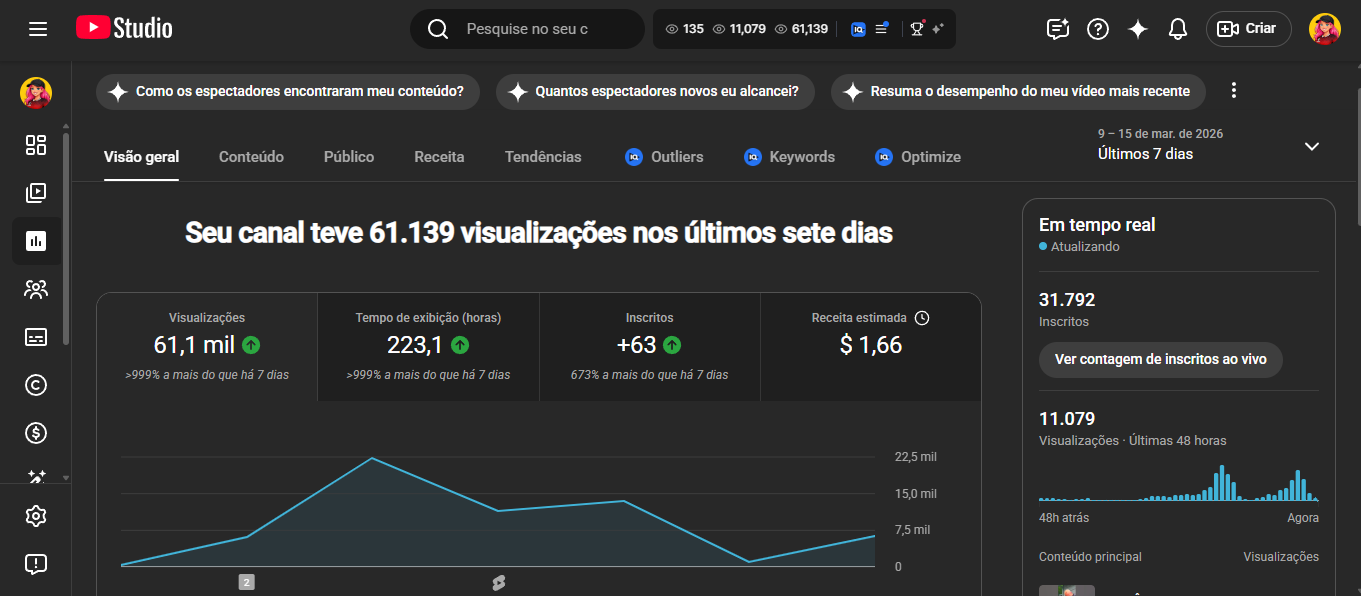This screenshot has width=1361, height=596.
Task: Expand the Últimos 7 dias date range dropdown
Action: (x=1209, y=145)
